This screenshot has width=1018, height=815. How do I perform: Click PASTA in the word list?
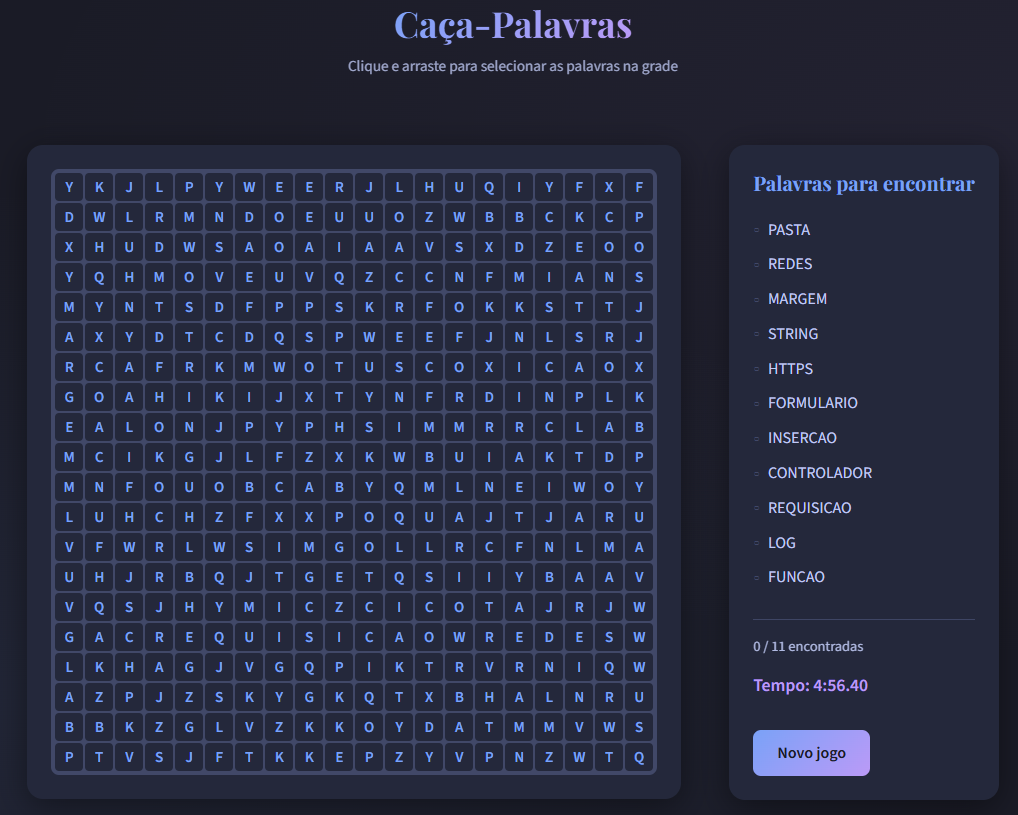pyautogui.click(x=789, y=230)
